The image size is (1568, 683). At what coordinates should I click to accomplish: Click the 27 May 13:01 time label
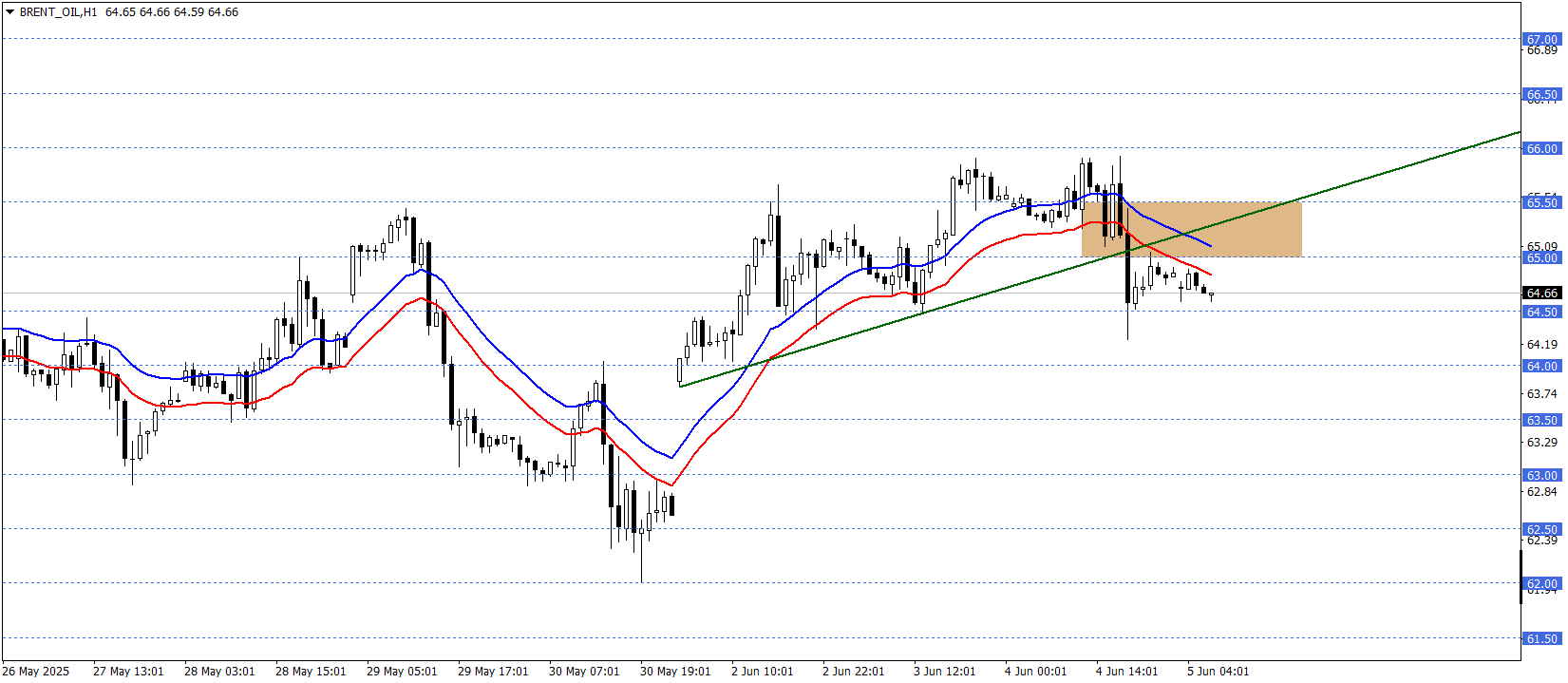point(128,672)
